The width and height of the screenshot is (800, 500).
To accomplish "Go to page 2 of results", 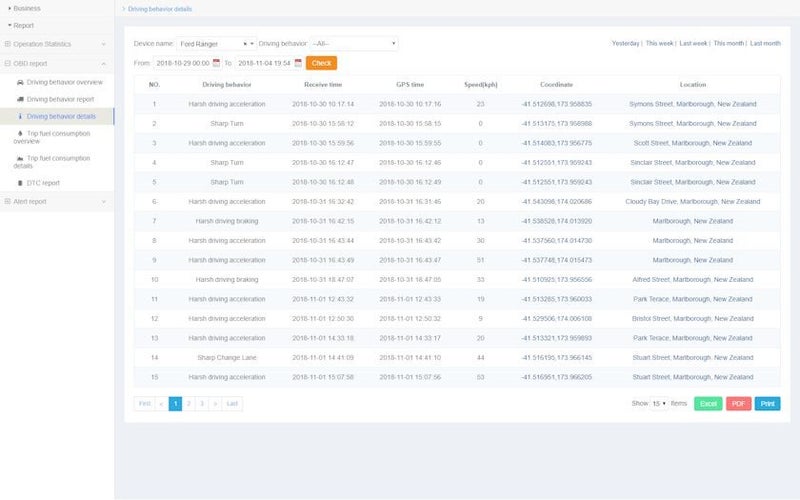I will [x=189, y=404].
